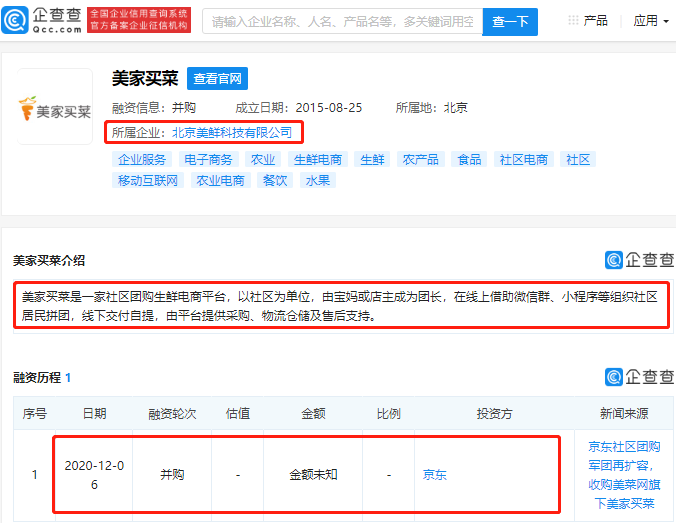Click the 估值 column header
Viewport: 676px width, 523px height.
[238, 413]
